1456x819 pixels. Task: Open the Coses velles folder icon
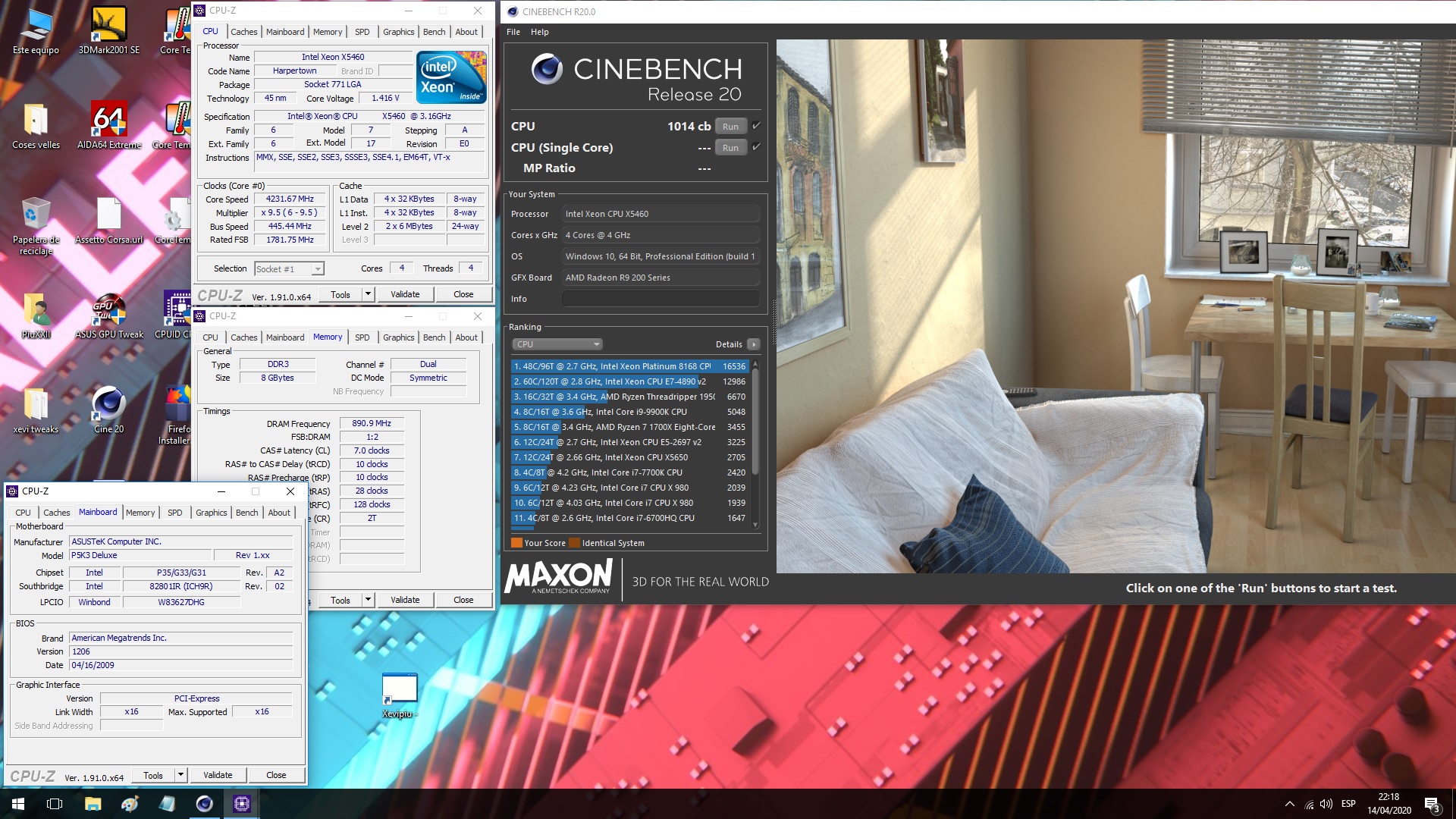point(36,126)
